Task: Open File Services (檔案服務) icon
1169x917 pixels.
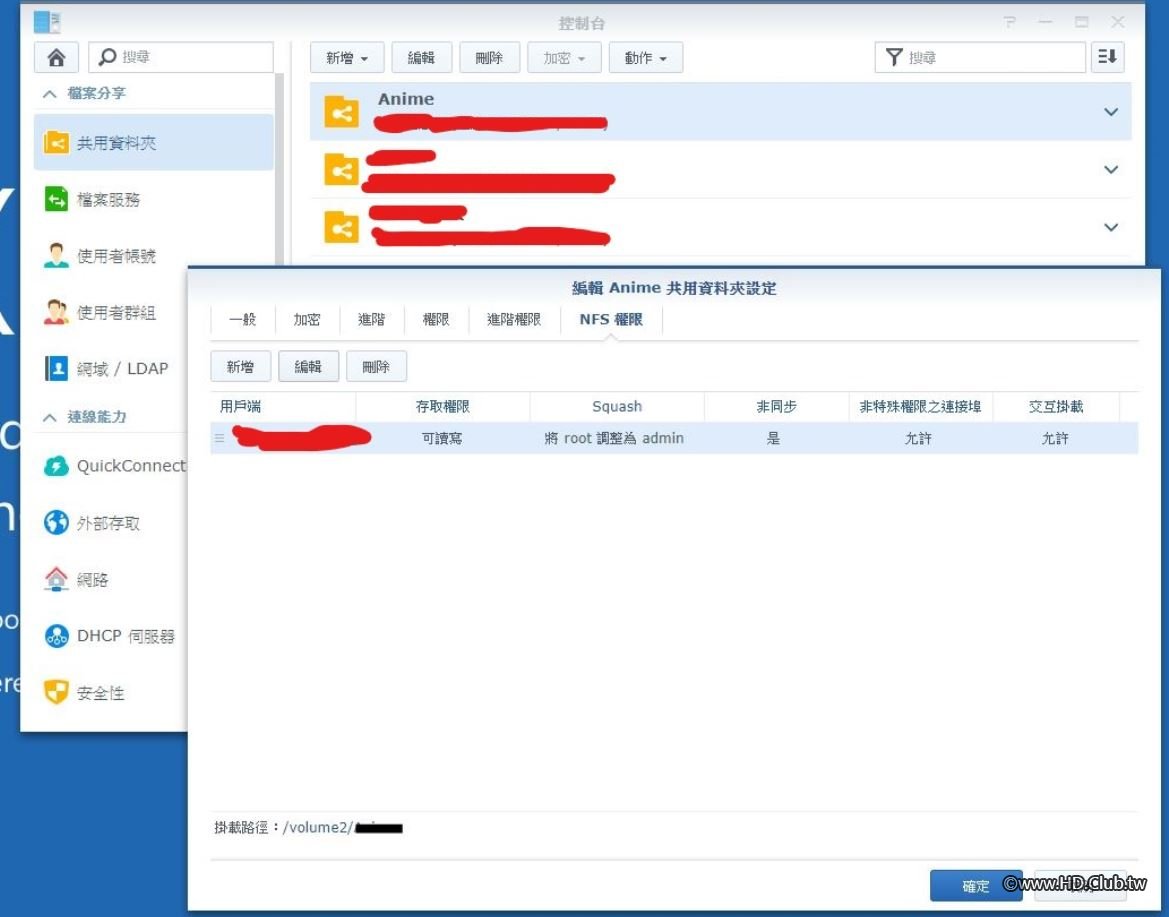Action: (56, 199)
